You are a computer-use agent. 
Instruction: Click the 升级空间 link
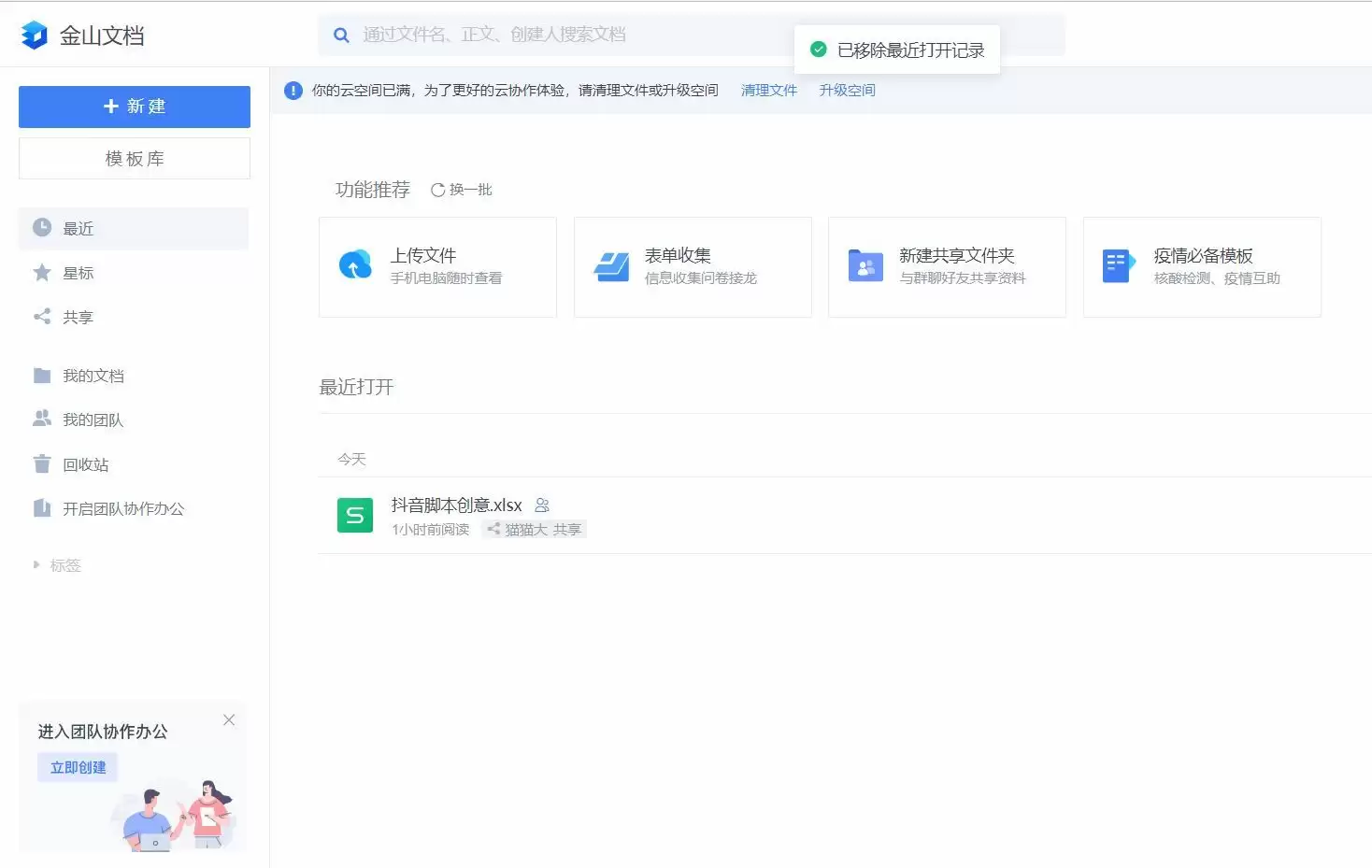846,90
